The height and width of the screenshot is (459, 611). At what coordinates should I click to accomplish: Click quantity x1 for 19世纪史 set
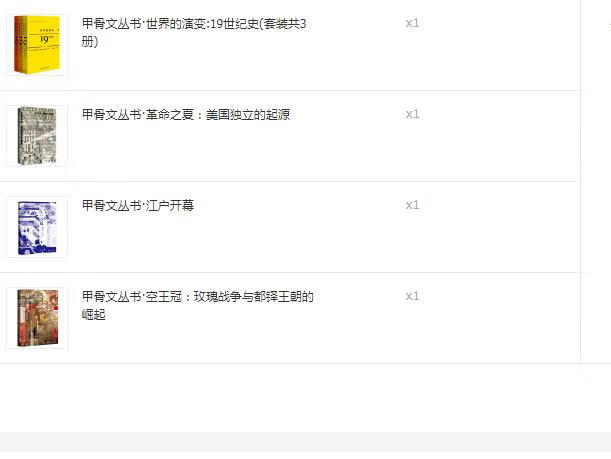tap(412, 23)
